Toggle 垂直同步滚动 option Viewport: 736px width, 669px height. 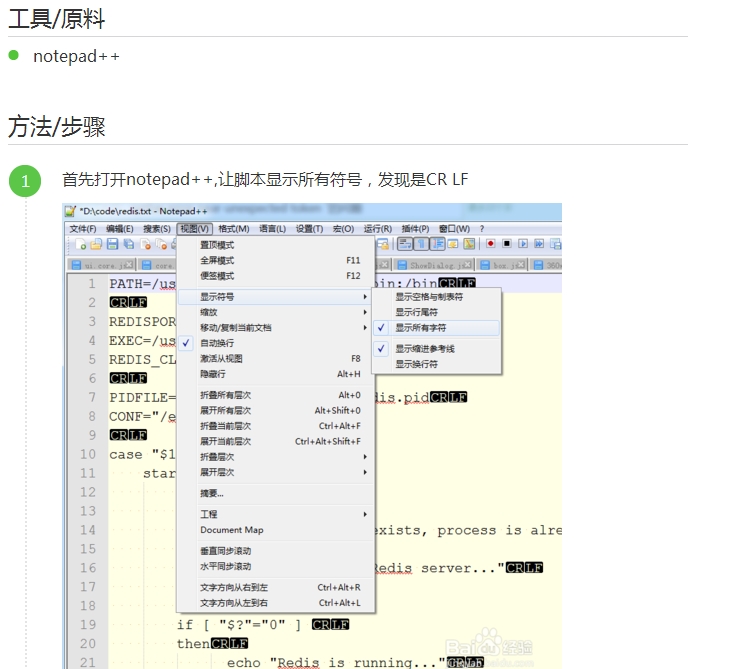pos(276,551)
